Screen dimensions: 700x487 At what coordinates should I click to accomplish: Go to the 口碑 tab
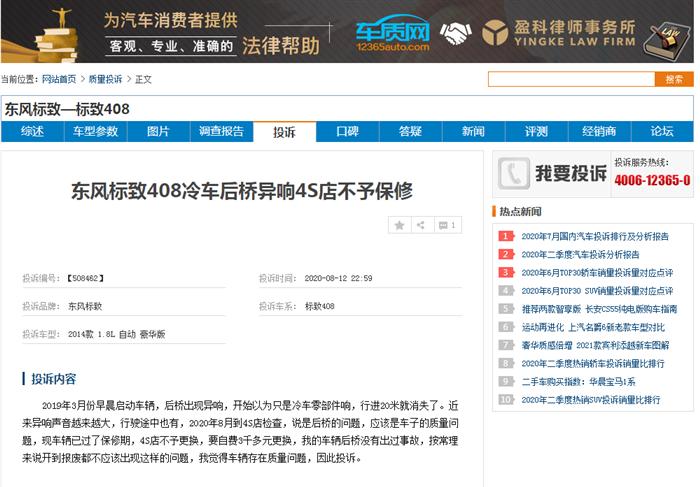tap(347, 131)
